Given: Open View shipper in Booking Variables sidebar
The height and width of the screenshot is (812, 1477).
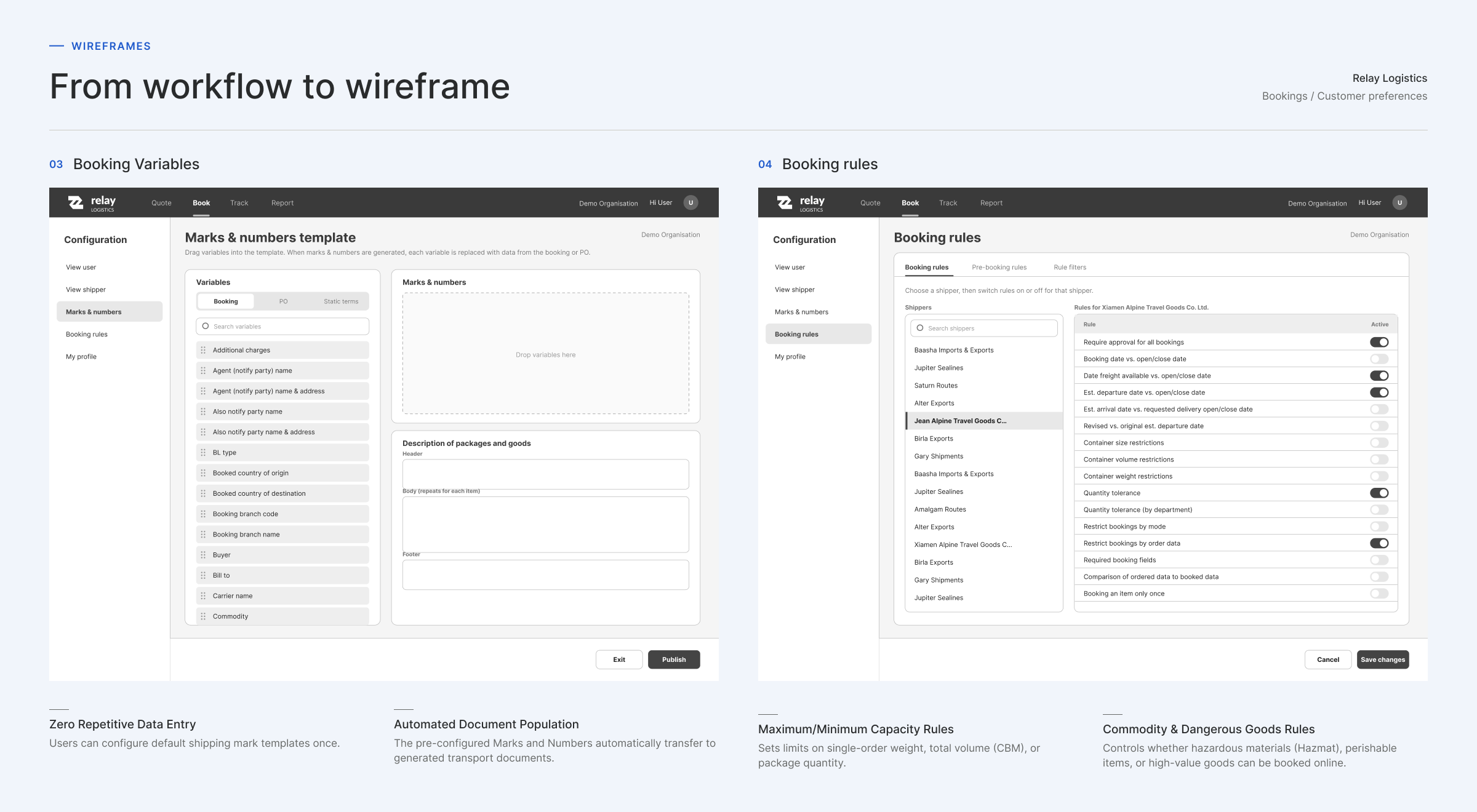Looking at the screenshot, I should 86,289.
